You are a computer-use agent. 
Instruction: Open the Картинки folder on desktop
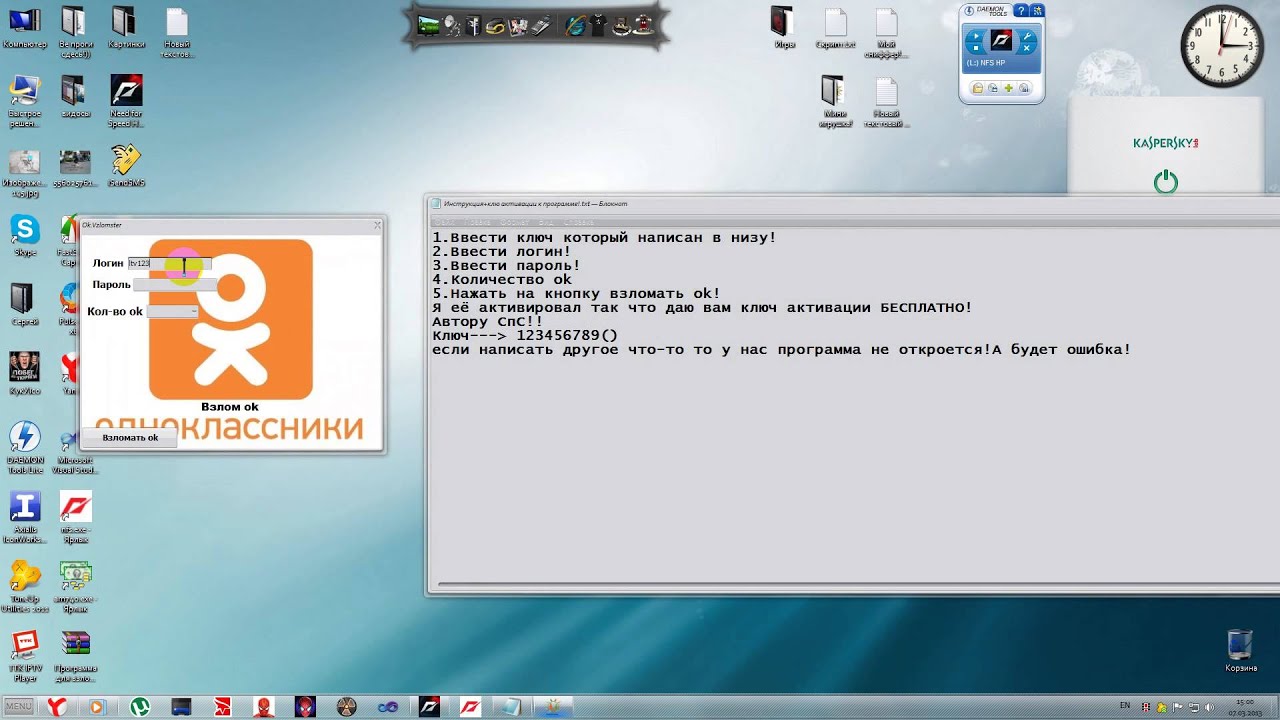(x=125, y=27)
